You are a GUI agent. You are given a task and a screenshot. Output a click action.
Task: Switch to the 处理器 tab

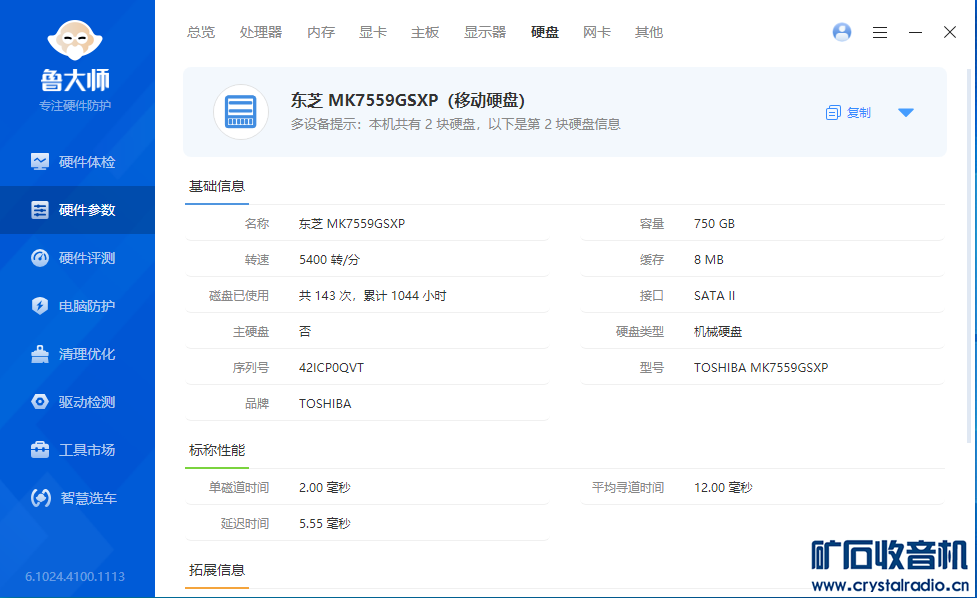coord(261,32)
